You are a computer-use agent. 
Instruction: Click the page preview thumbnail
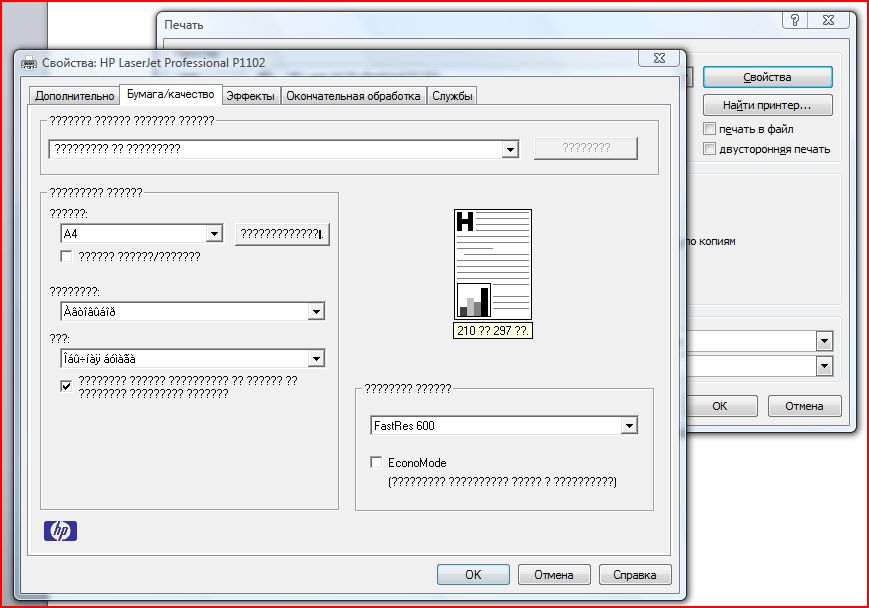(x=493, y=265)
